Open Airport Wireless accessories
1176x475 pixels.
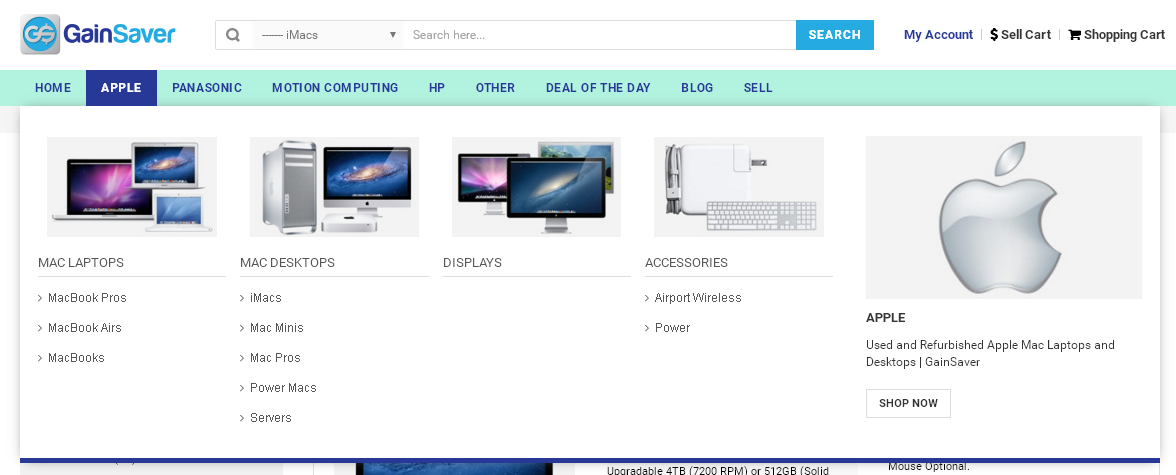pos(698,298)
